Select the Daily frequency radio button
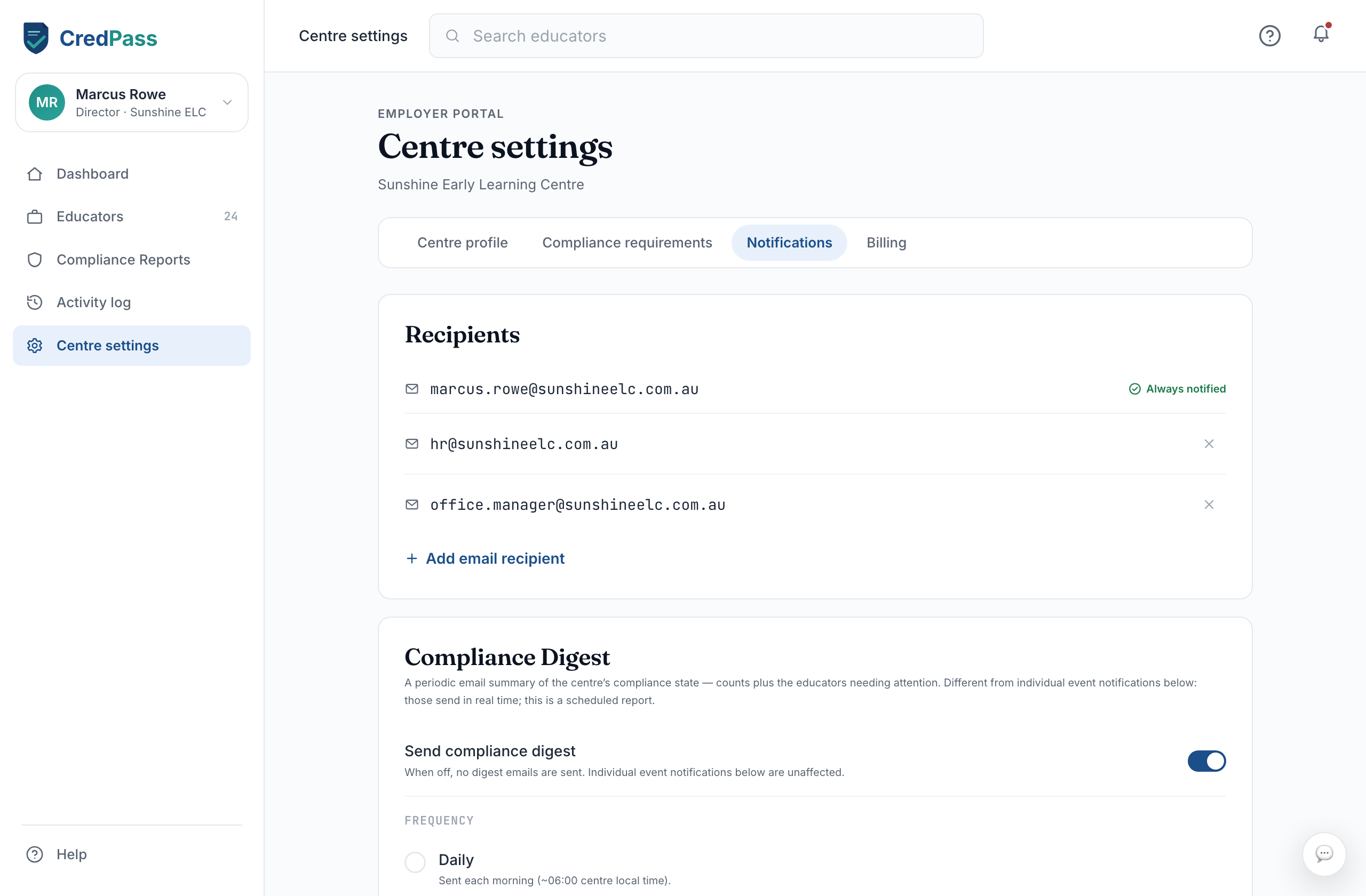The height and width of the screenshot is (896, 1366). (x=415, y=861)
